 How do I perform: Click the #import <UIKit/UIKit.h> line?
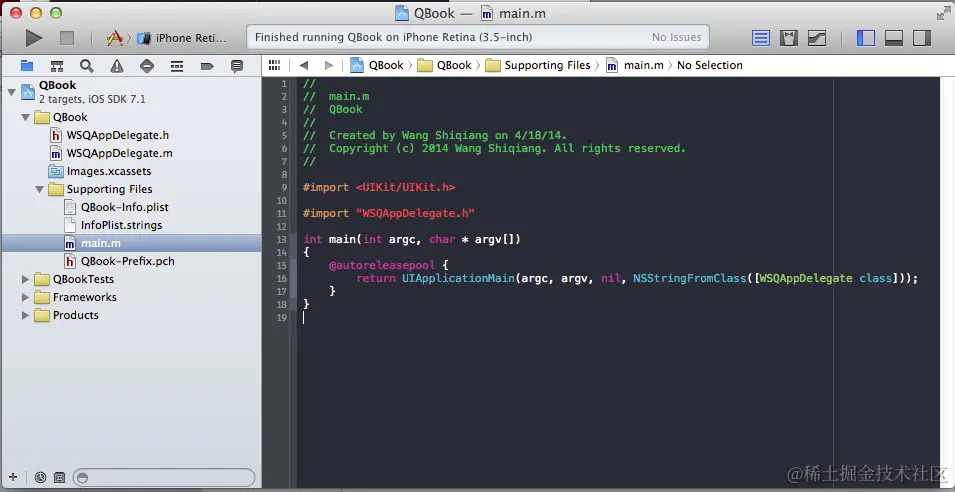pyautogui.click(x=379, y=188)
